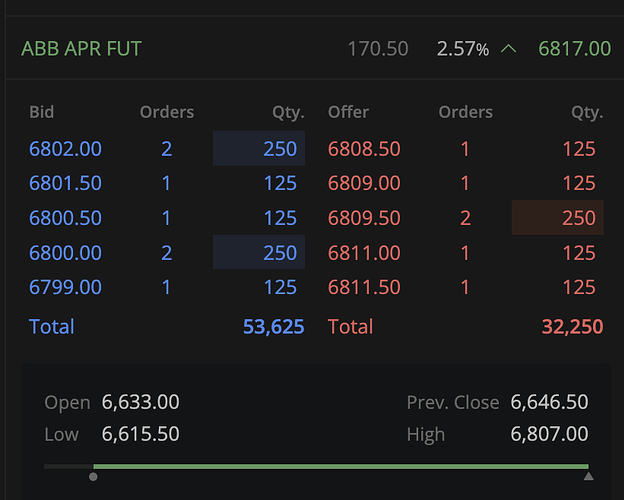Screen dimensions: 624x500
Task: Collapse market depth using the green chevron
Action: click(x=508, y=49)
